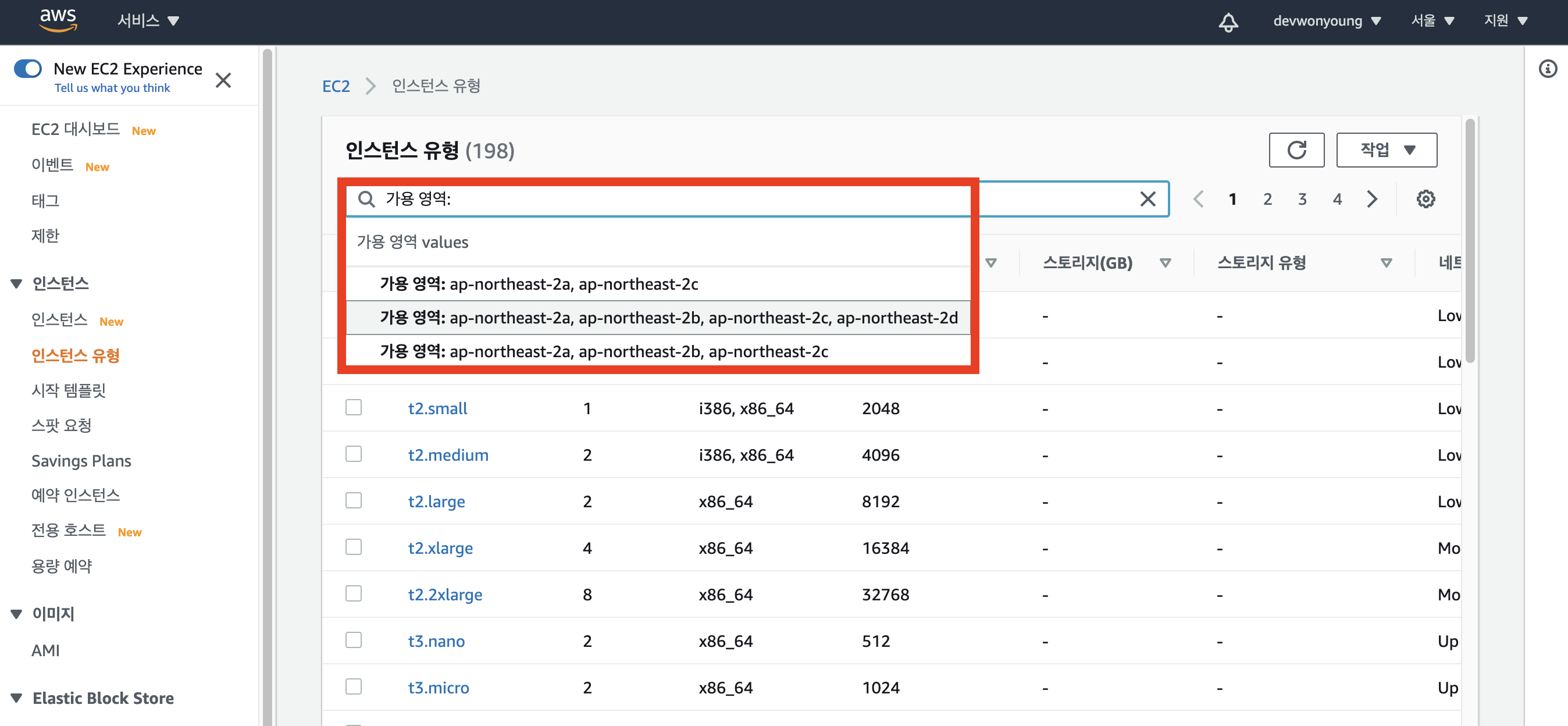Open 시작 템플릿 in the sidebar
Viewport: 1568px width, 726px height.
tap(69, 390)
